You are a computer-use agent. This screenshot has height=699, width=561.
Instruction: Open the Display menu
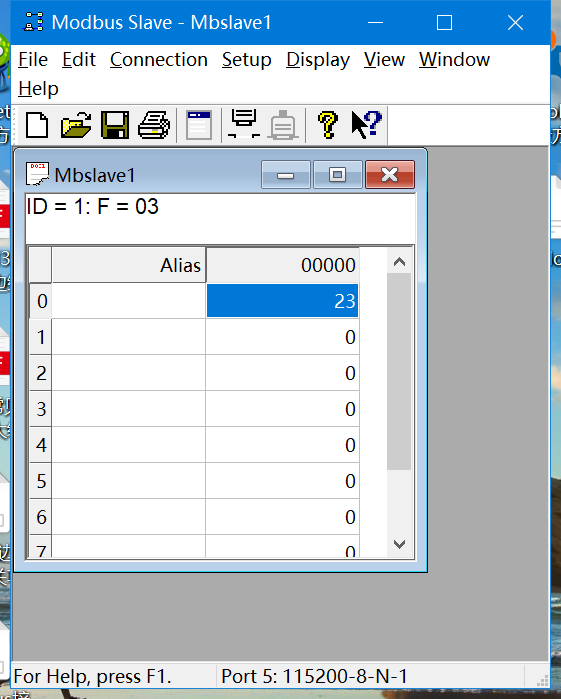[318, 60]
